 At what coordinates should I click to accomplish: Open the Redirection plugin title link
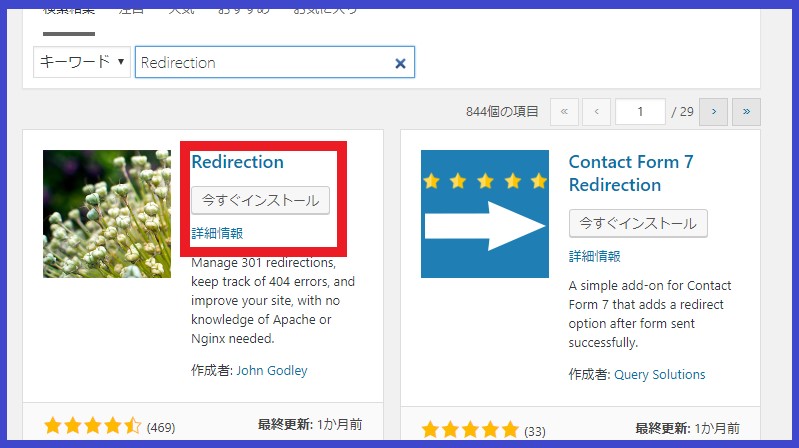point(237,162)
